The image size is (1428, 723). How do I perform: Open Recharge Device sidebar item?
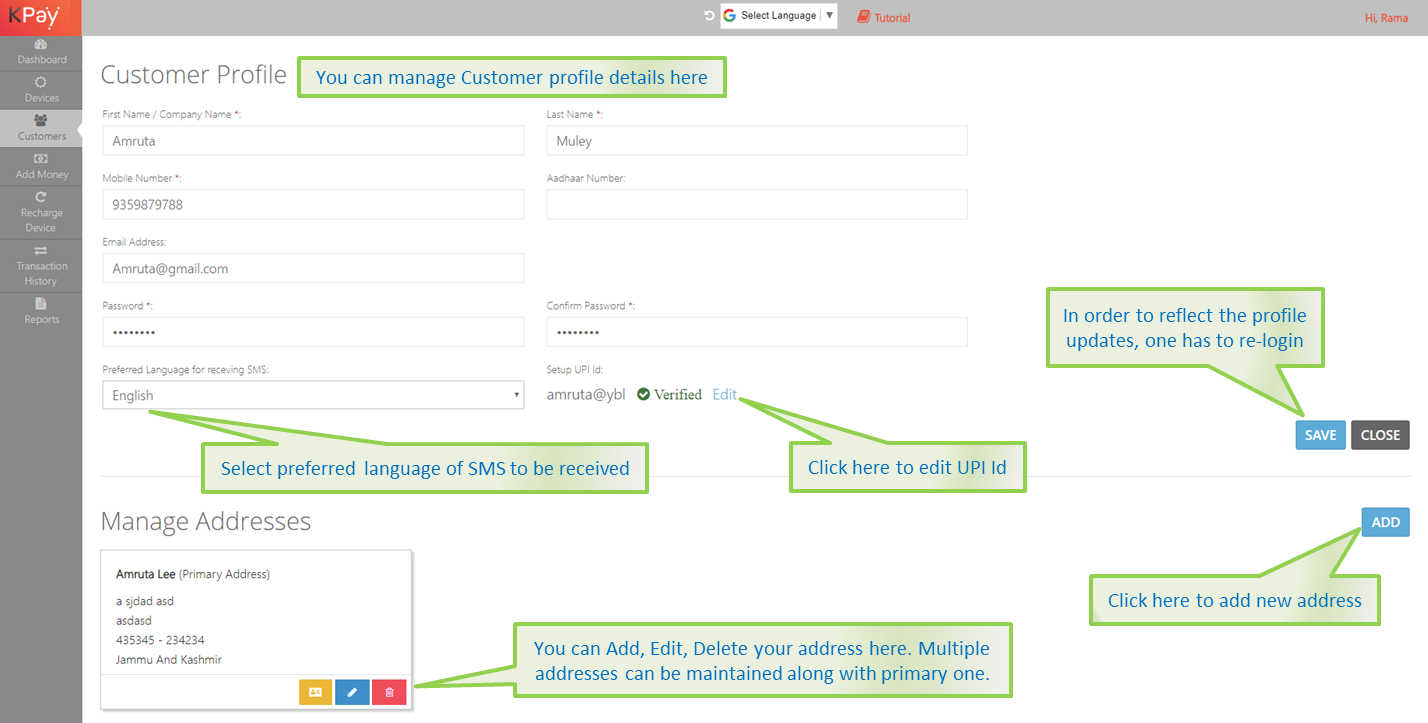[41, 212]
